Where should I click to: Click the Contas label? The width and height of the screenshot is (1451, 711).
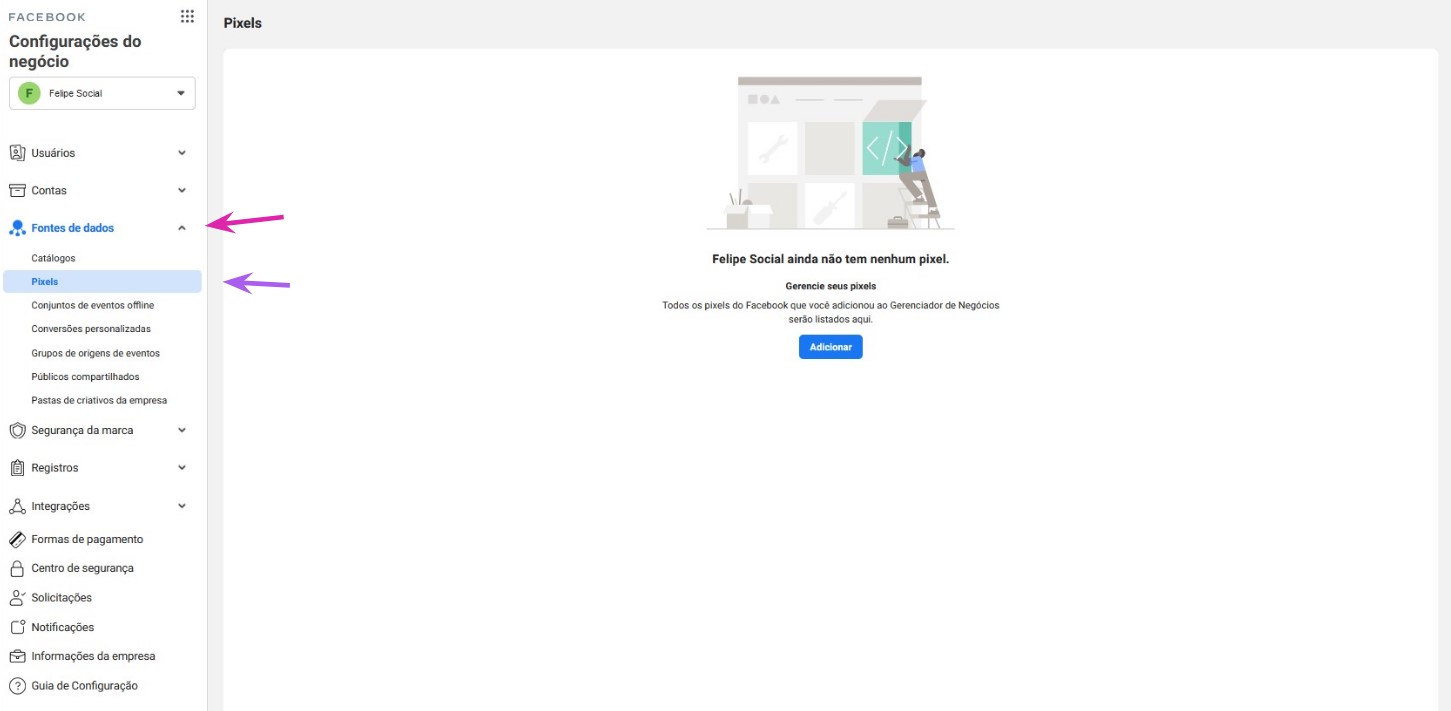click(x=49, y=190)
